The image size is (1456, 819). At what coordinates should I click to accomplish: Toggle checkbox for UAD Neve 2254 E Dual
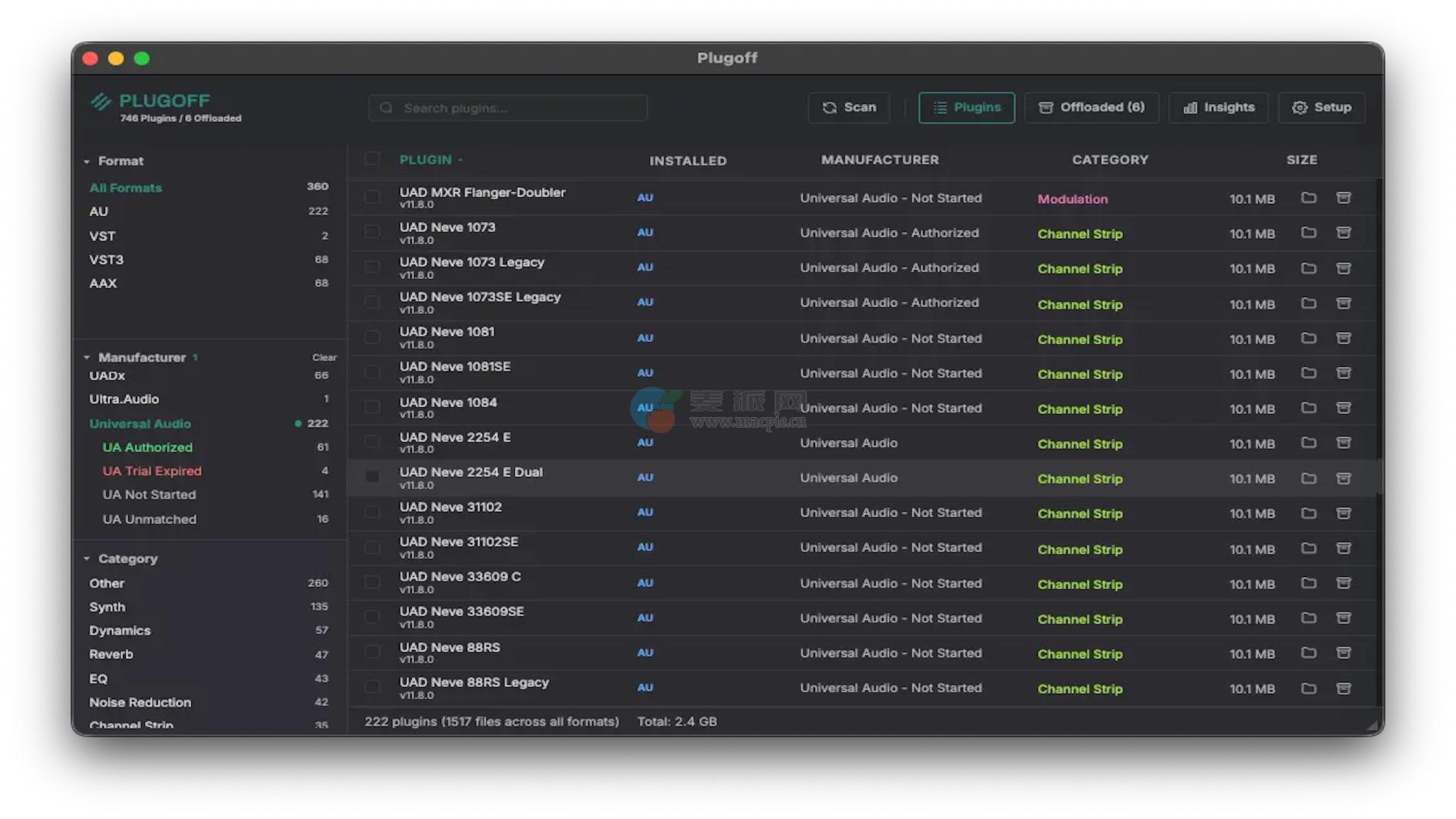click(x=372, y=477)
